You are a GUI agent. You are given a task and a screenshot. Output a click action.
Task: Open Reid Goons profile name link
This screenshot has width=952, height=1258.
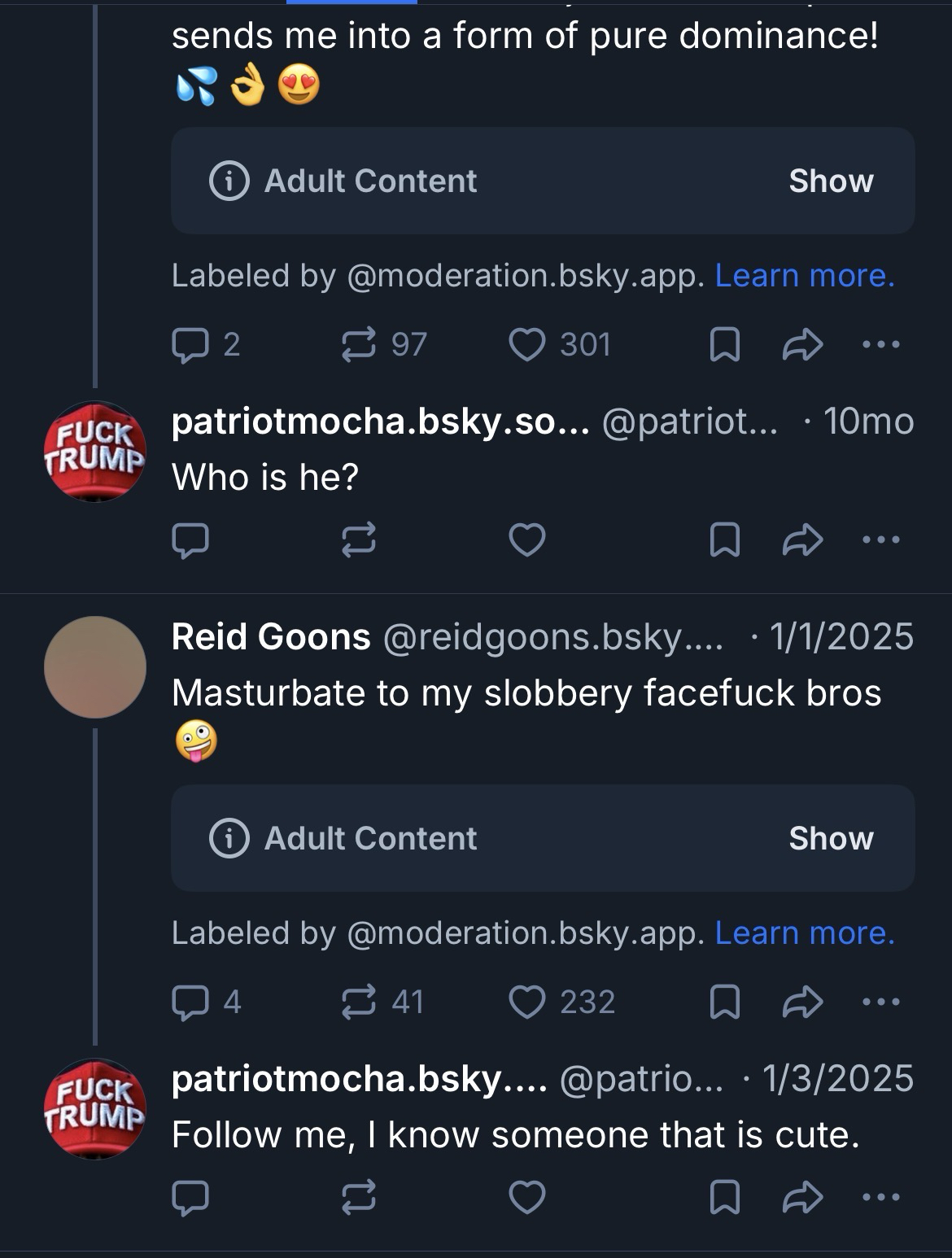point(271,636)
